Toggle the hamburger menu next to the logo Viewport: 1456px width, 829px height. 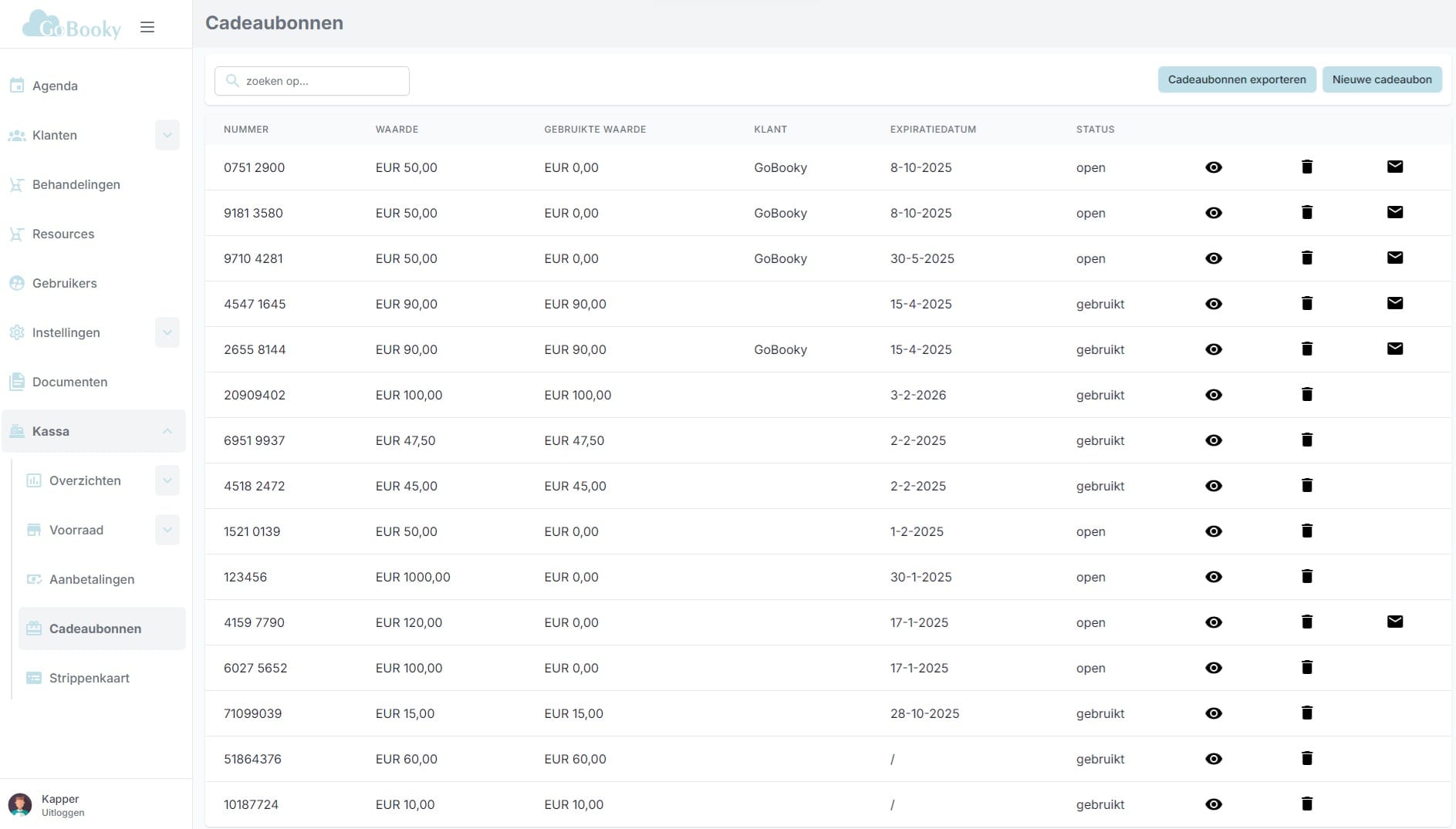pyautogui.click(x=147, y=27)
